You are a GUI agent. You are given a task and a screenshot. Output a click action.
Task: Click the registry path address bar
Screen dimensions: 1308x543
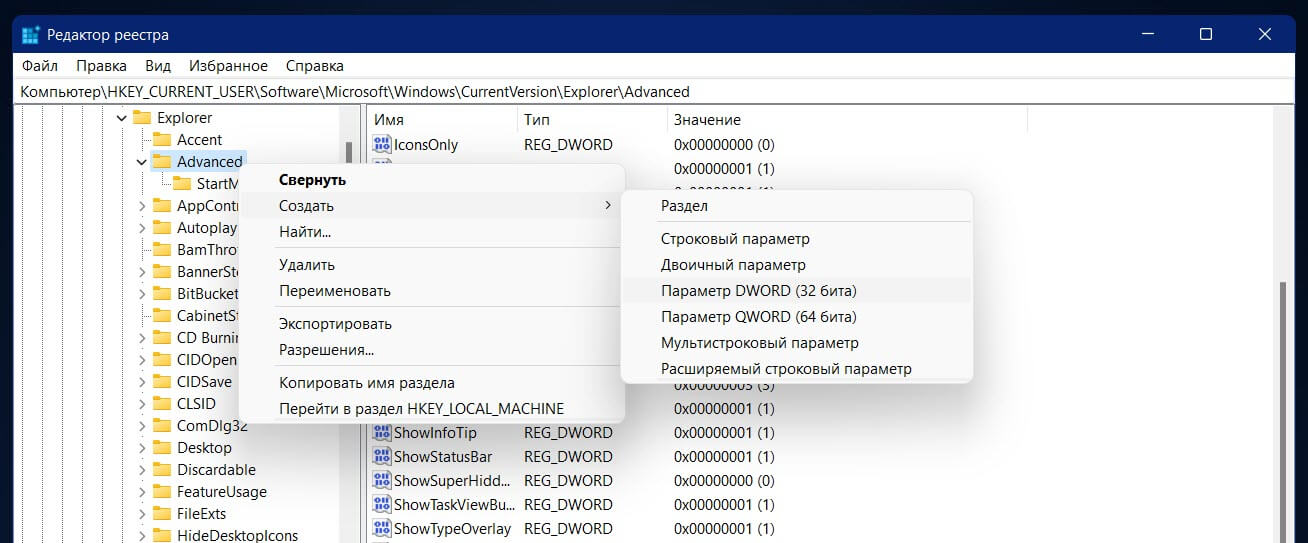(x=654, y=91)
